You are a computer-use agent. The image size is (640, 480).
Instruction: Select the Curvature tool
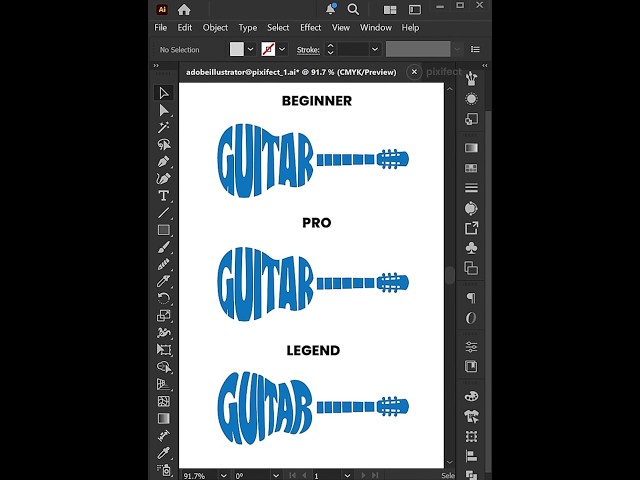(x=164, y=179)
